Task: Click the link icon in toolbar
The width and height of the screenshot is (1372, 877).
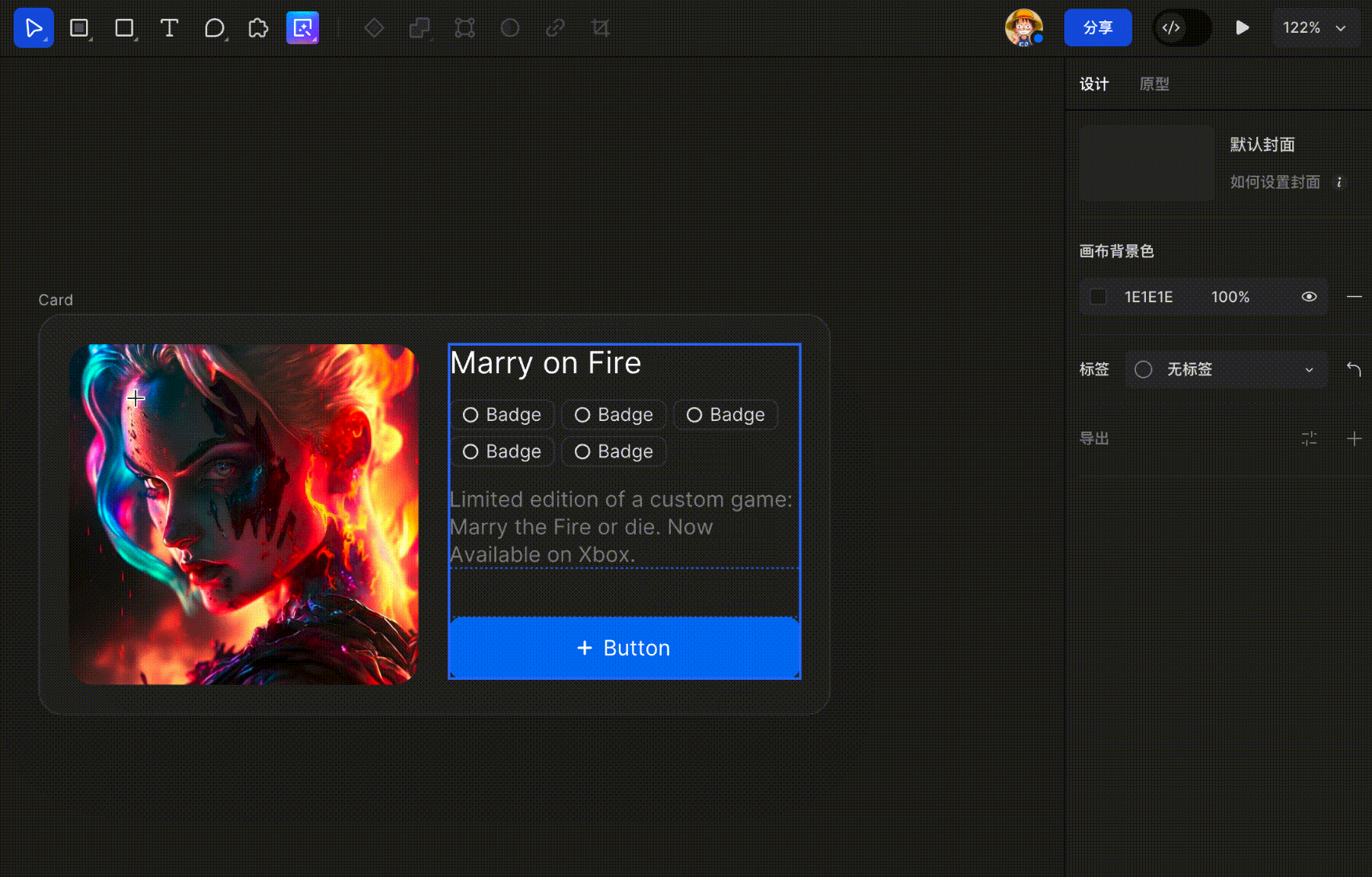Action: pyautogui.click(x=555, y=28)
